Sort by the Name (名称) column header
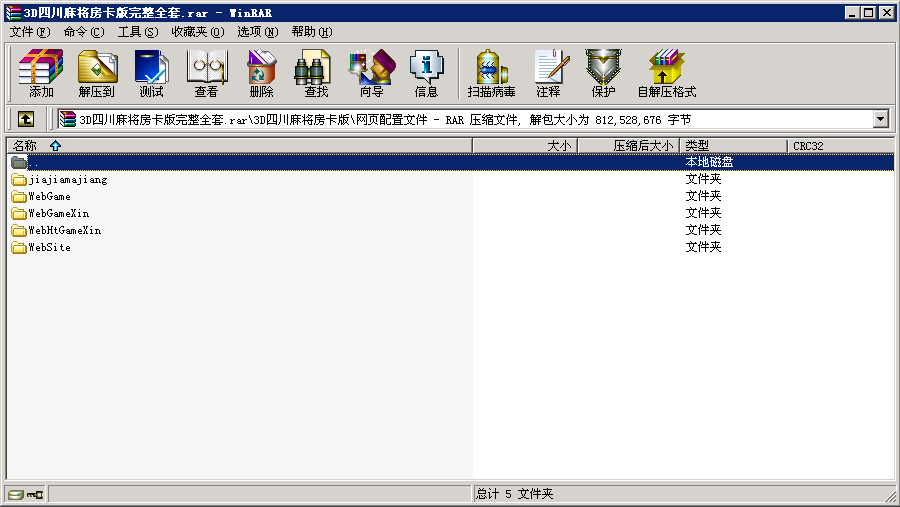Screen dimensions: 900x507 coord(25,146)
